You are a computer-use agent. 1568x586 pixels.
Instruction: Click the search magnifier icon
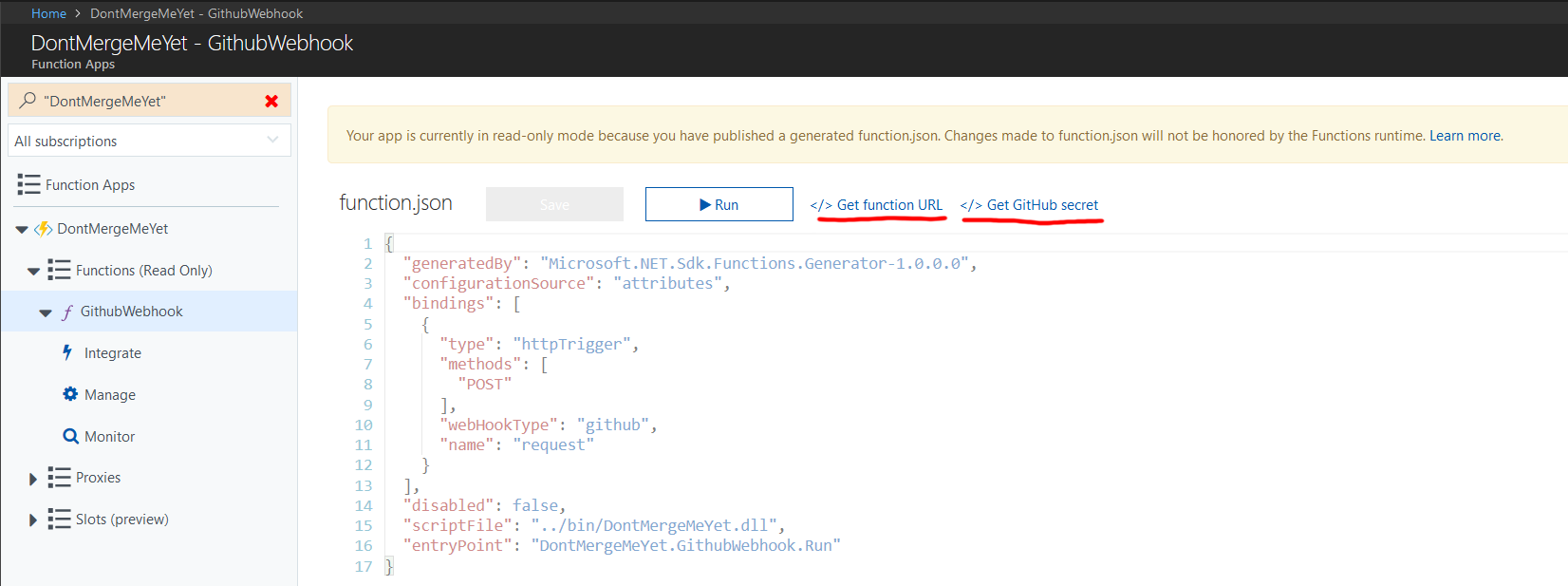[x=28, y=100]
